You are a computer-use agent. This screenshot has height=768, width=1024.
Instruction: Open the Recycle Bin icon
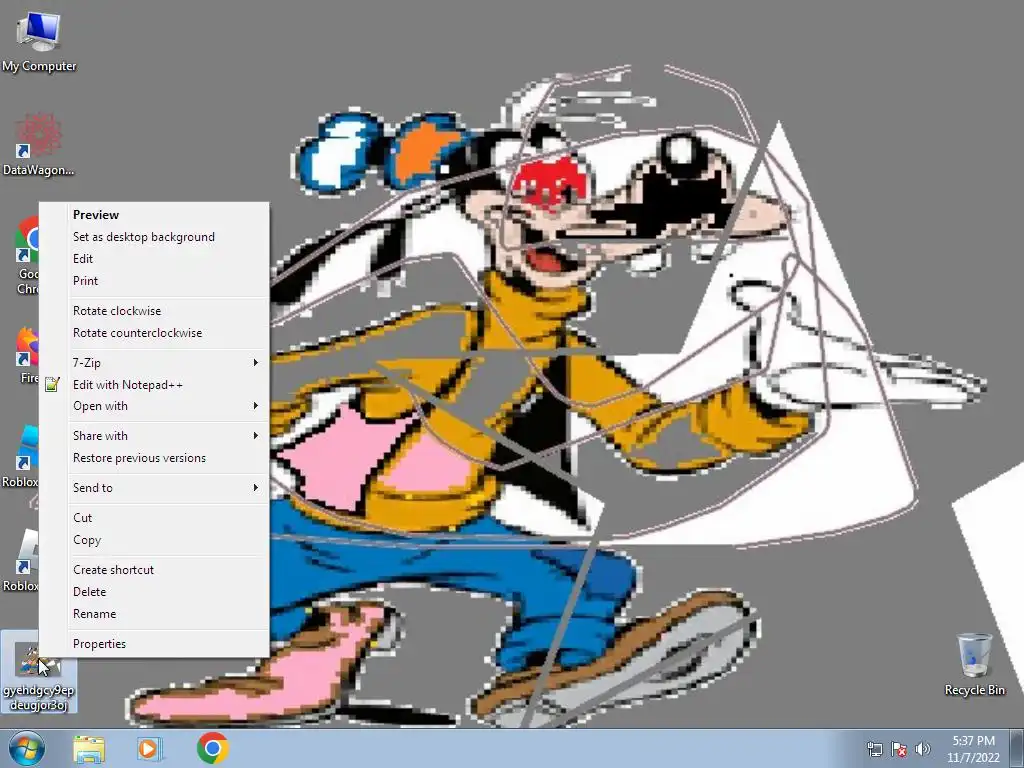[974, 665]
